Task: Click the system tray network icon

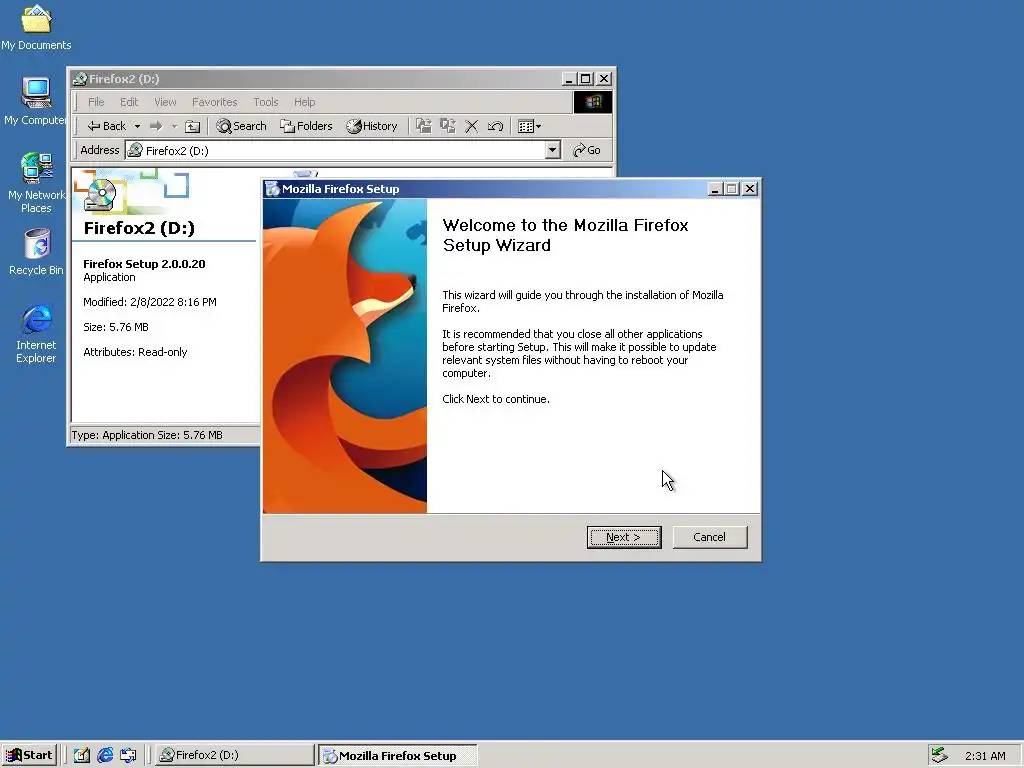Action: (x=939, y=755)
